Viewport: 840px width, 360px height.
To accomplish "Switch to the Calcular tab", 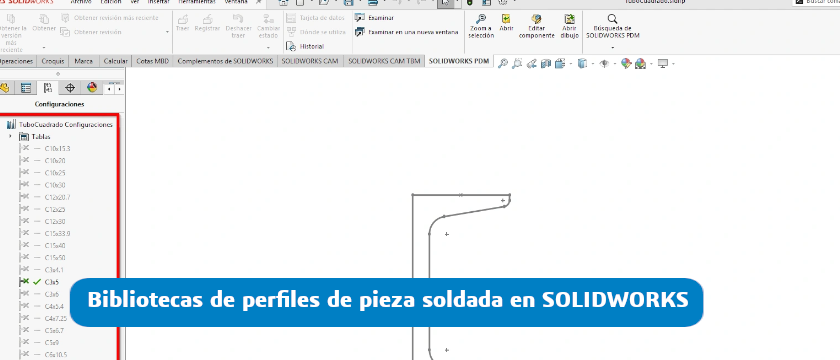I will pyautogui.click(x=116, y=61).
